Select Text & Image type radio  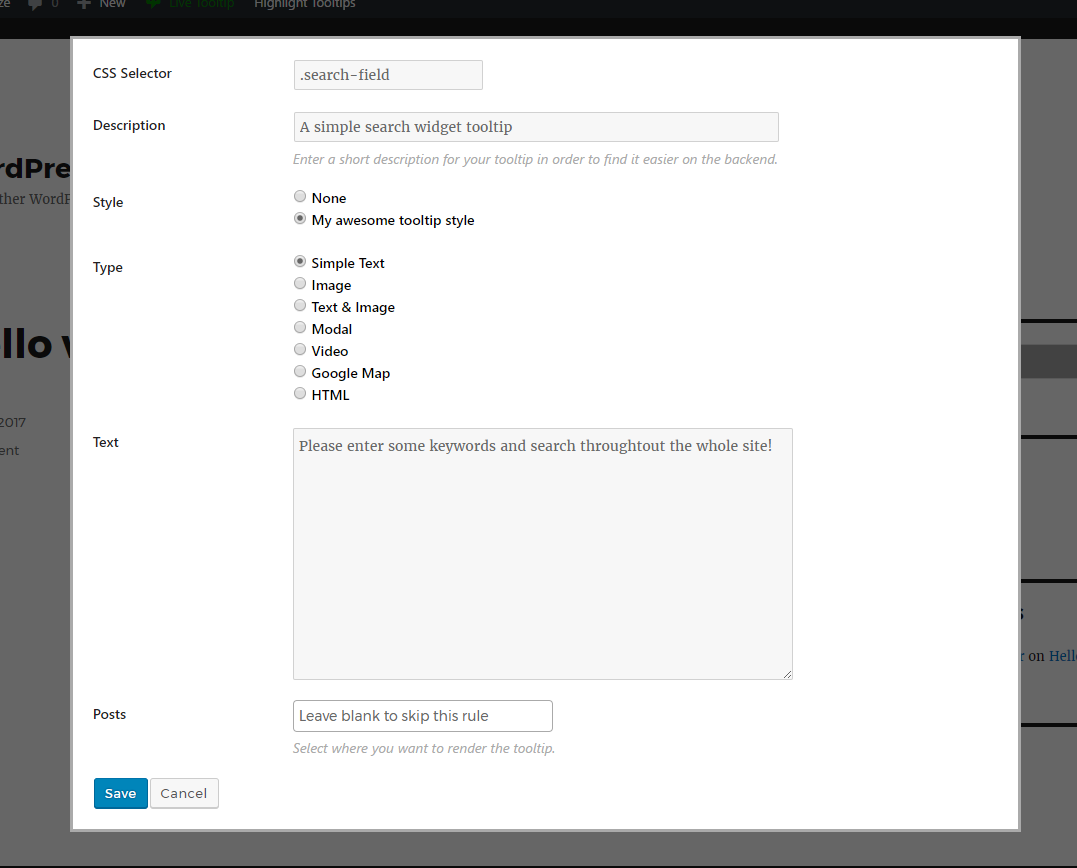300,306
